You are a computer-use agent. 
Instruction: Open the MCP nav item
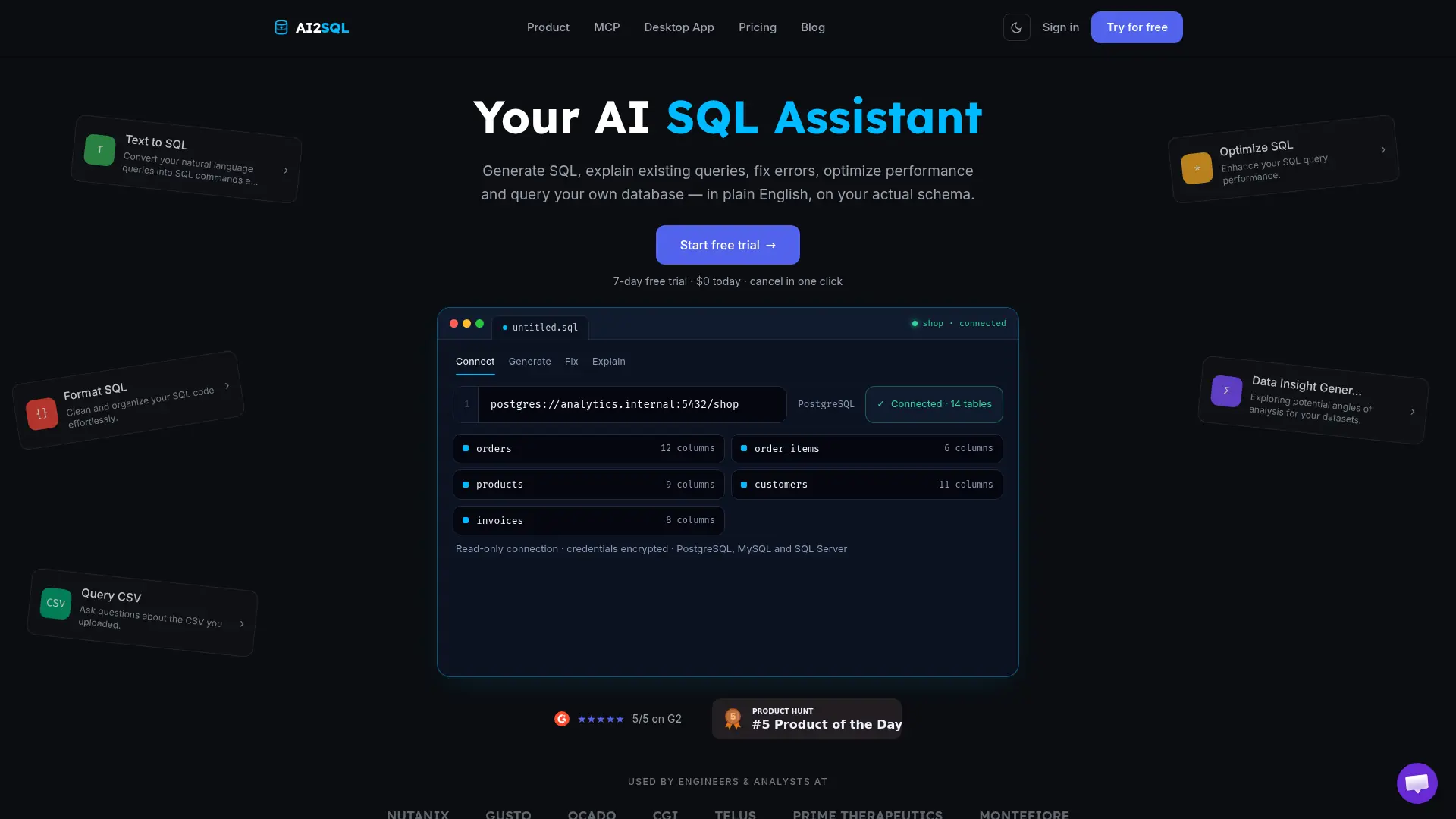[x=607, y=27]
